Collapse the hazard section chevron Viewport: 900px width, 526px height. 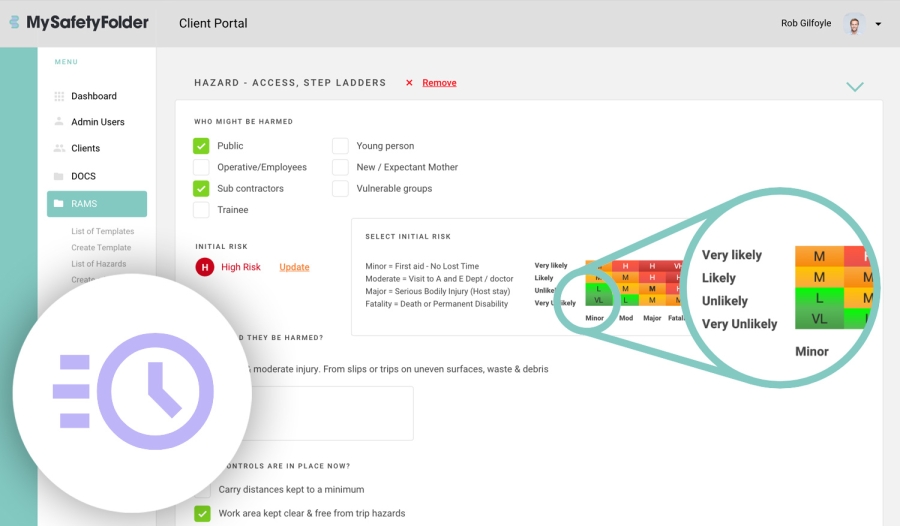click(854, 87)
